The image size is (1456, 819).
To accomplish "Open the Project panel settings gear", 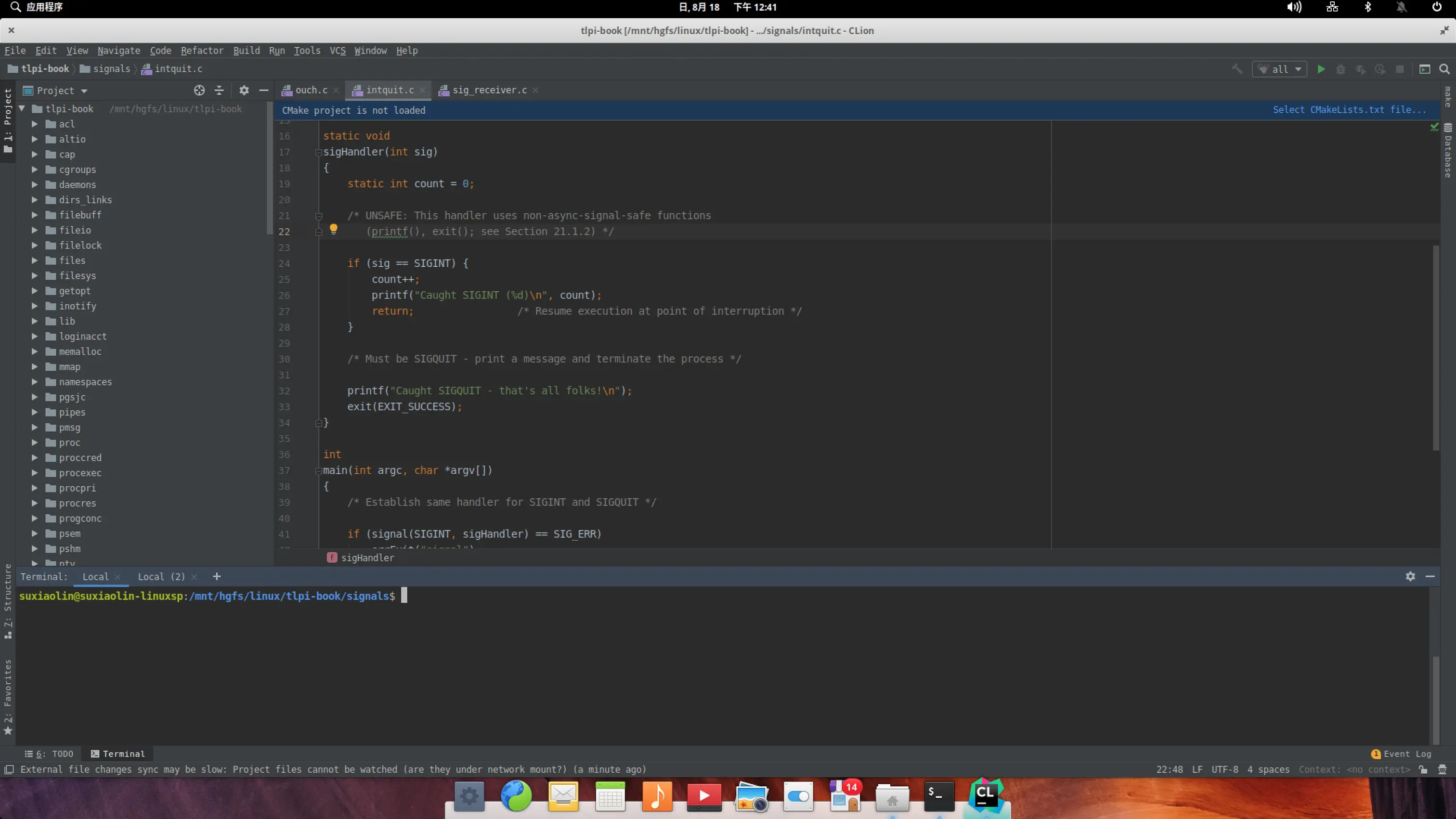I will coord(244,91).
